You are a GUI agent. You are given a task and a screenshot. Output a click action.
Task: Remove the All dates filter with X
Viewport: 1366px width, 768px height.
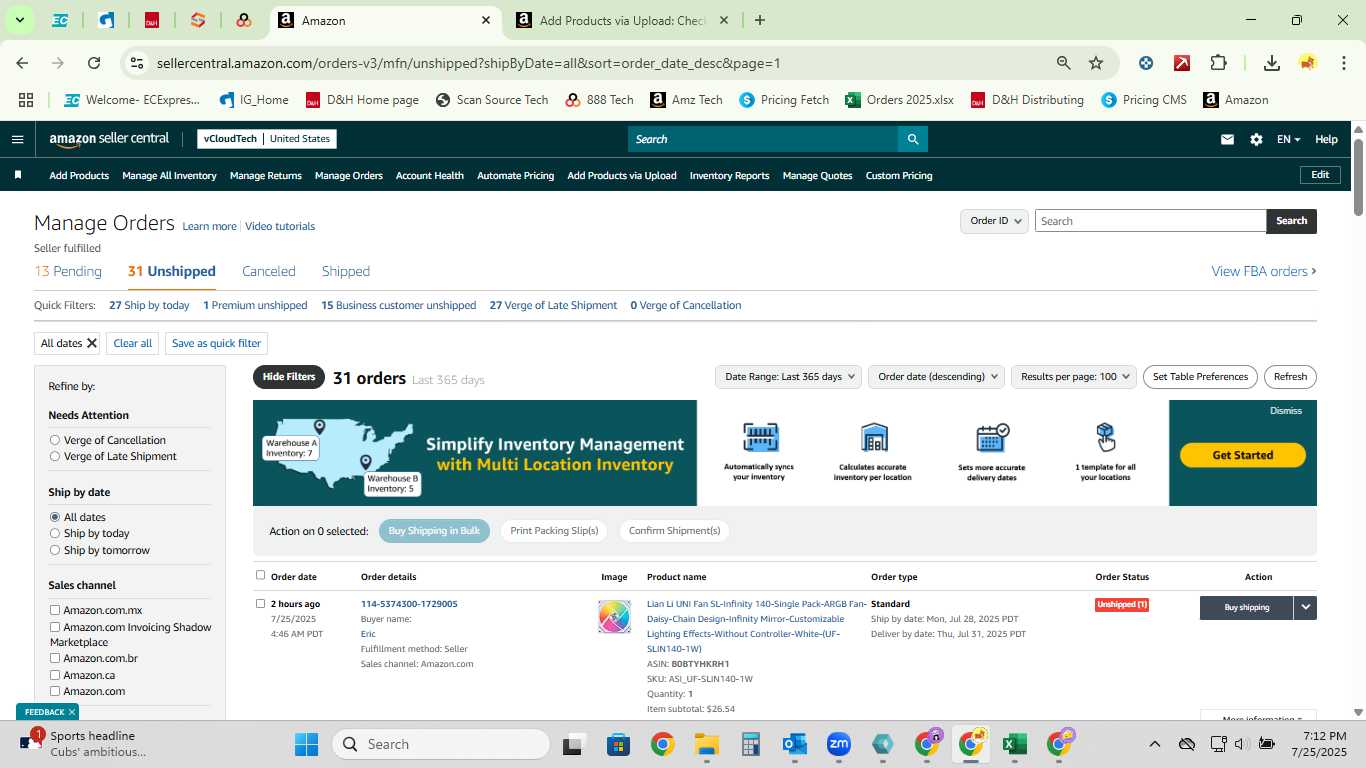click(x=92, y=343)
